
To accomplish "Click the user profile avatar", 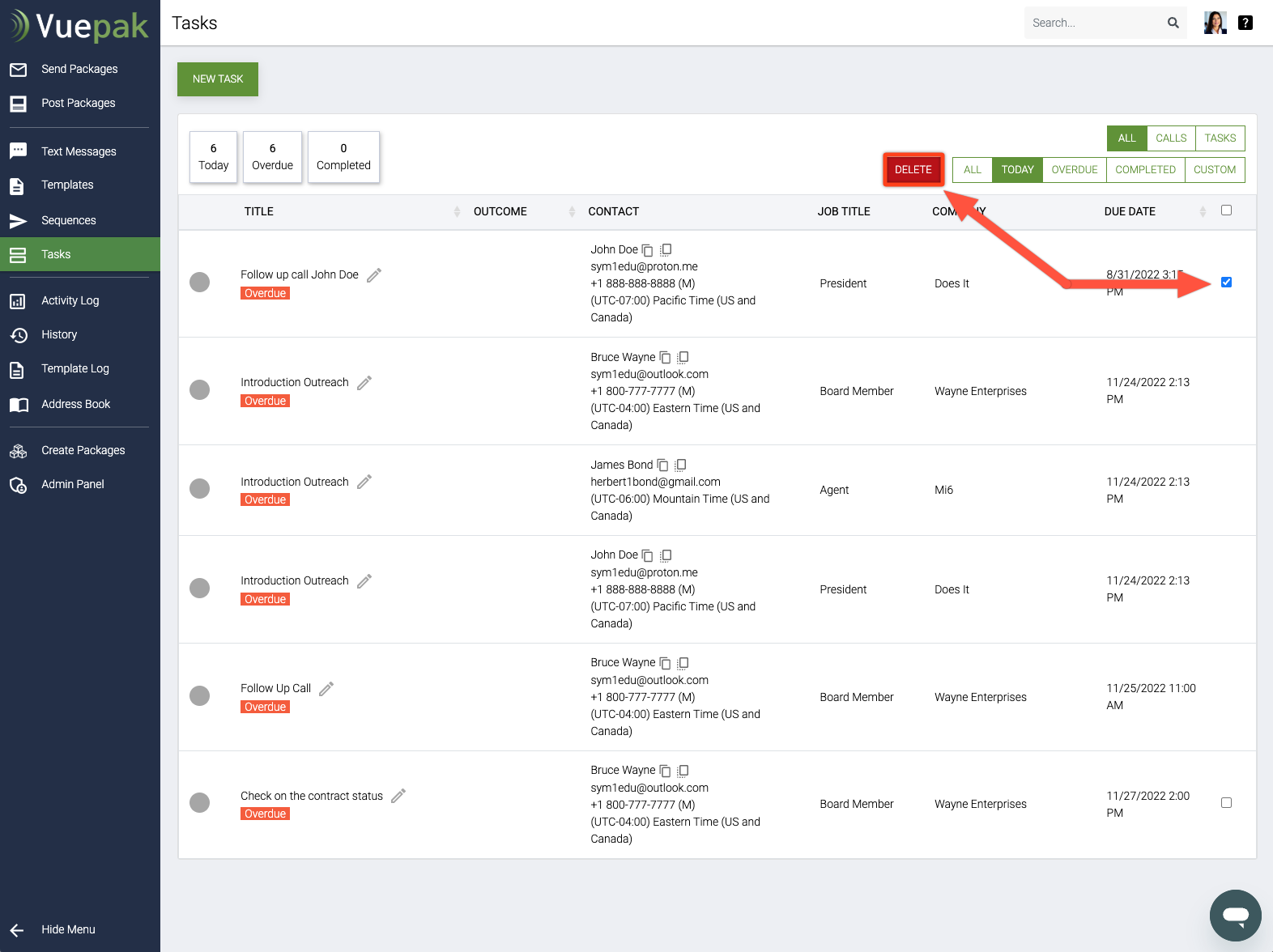I will pos(1215,23).
